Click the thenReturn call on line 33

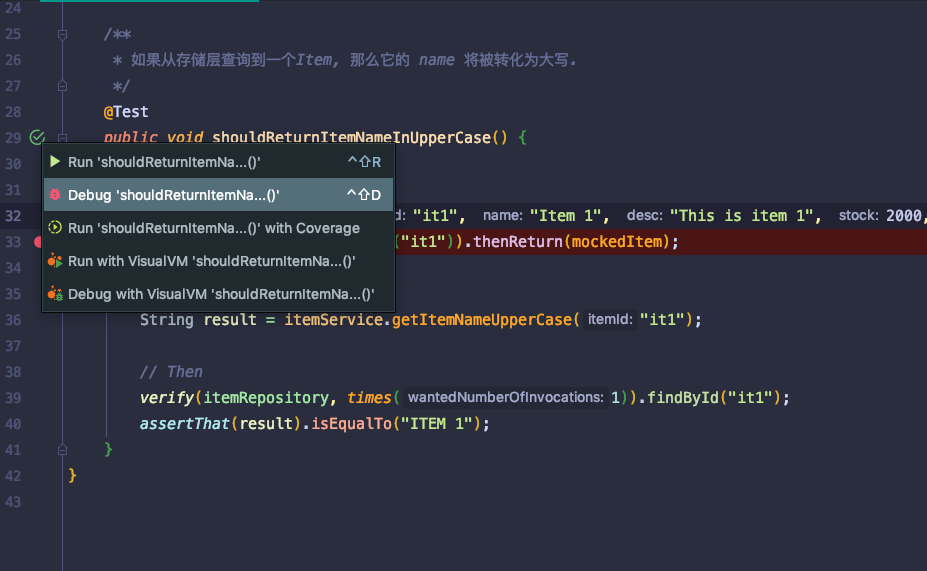tap(518, 242)
